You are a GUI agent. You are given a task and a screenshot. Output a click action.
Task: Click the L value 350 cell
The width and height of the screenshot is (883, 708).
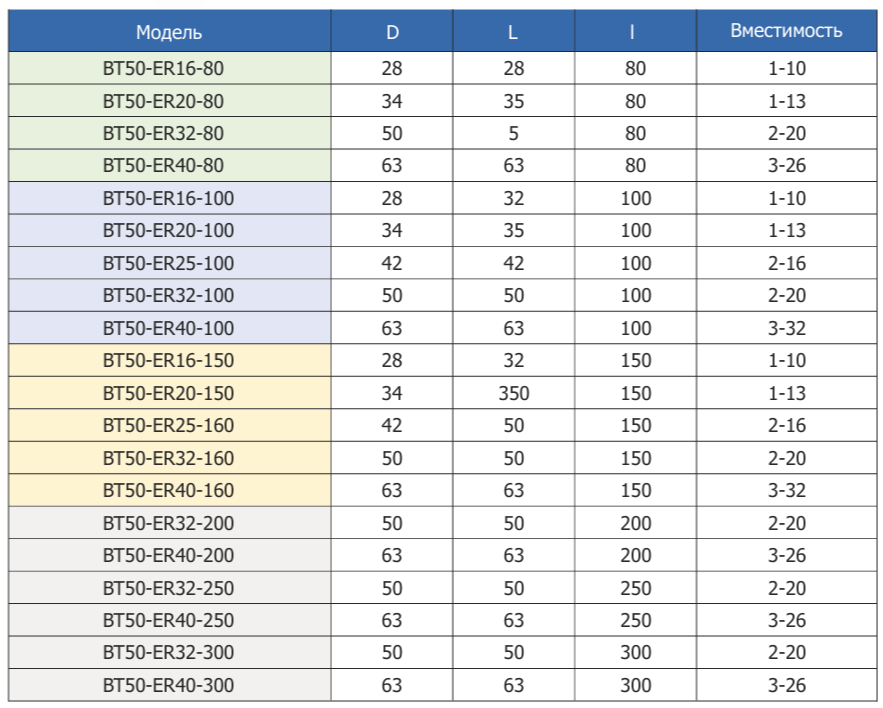click(x=513, y=393)
